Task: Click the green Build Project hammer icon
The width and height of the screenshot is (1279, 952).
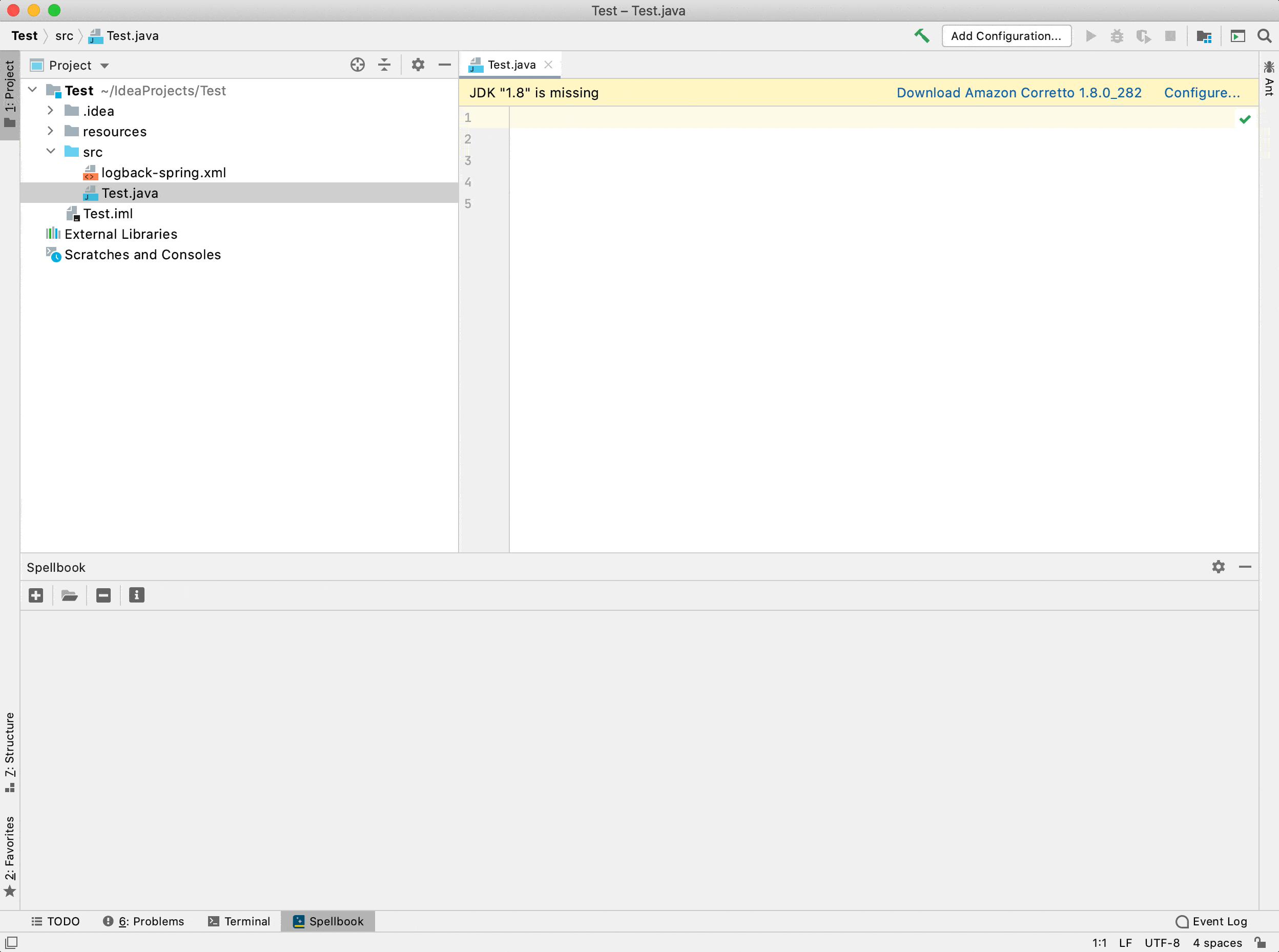Action: [921, 36]
